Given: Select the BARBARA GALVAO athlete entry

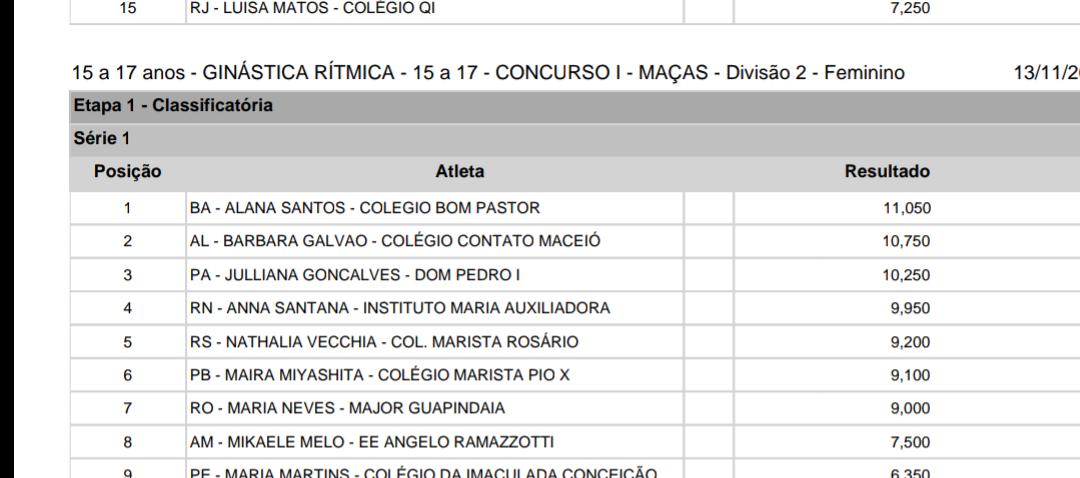Looking at the screenshot, I should point(394,241).
